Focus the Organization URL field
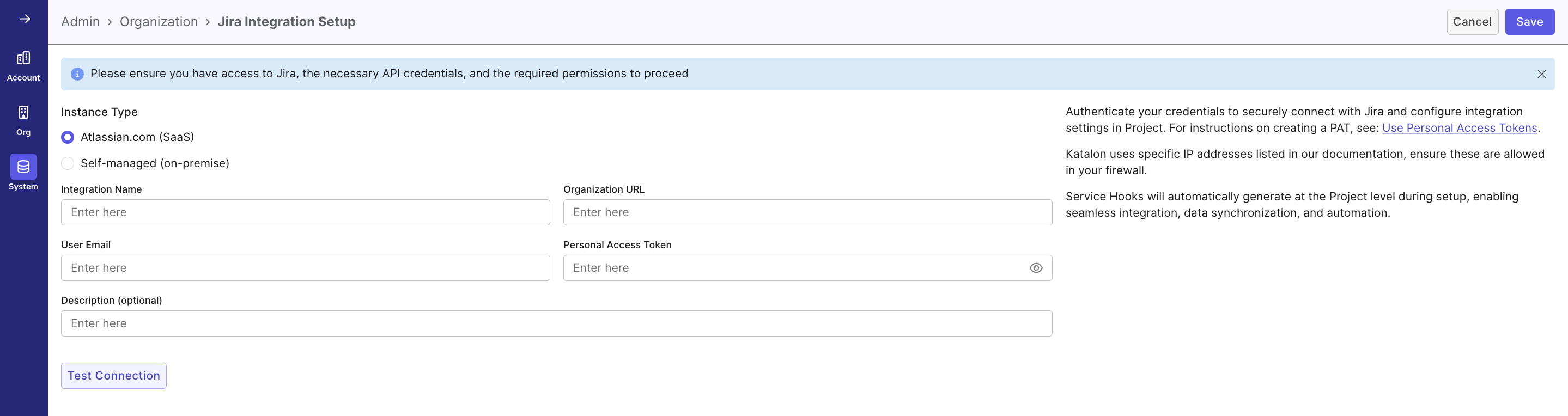This screenshot has width=1568, height=416. click(807, 213)
